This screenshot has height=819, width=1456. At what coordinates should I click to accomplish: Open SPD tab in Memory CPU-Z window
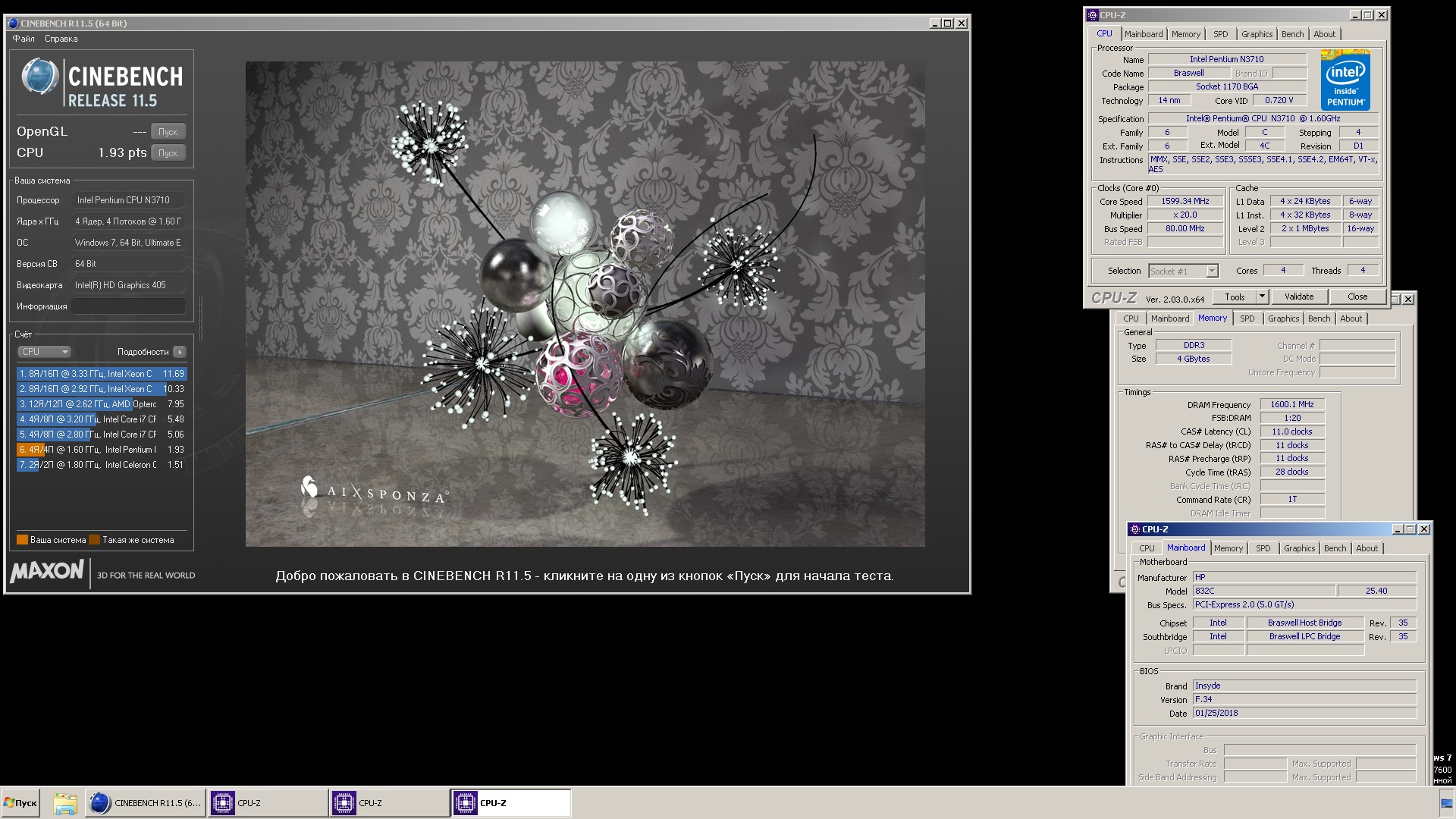click(1247, 319)
